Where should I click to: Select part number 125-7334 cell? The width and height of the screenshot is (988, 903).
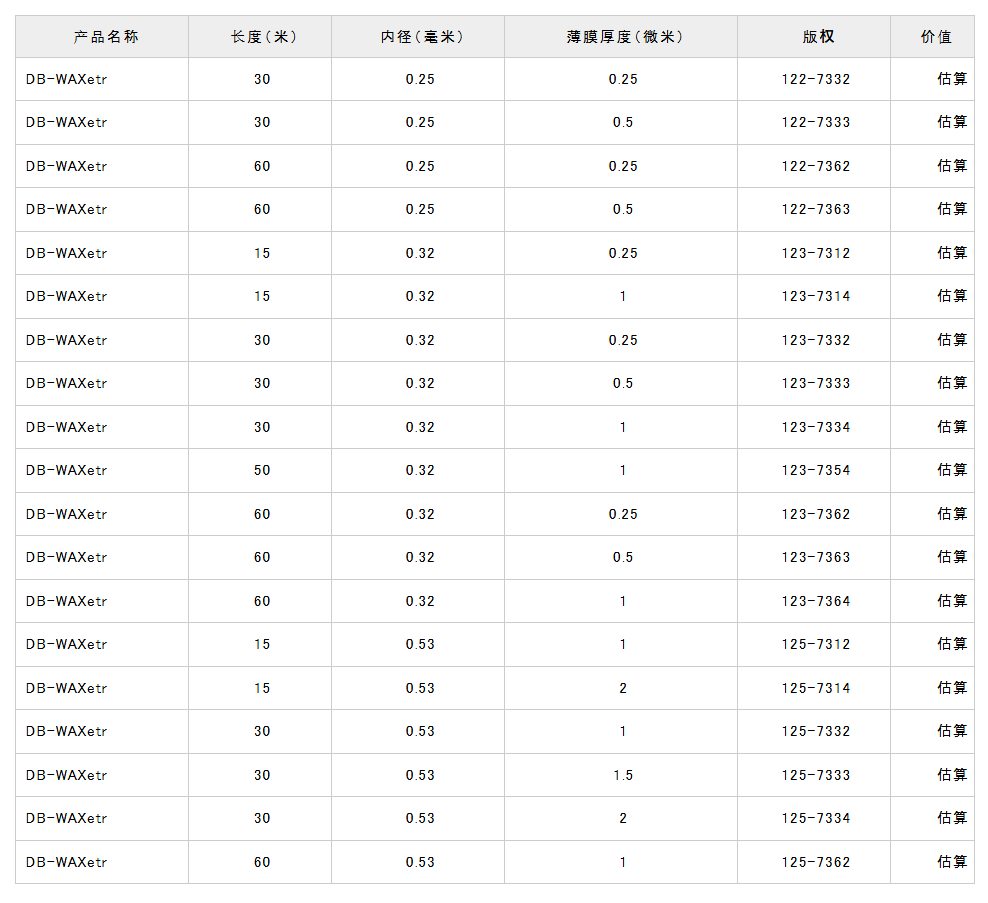tap(816, 818)
